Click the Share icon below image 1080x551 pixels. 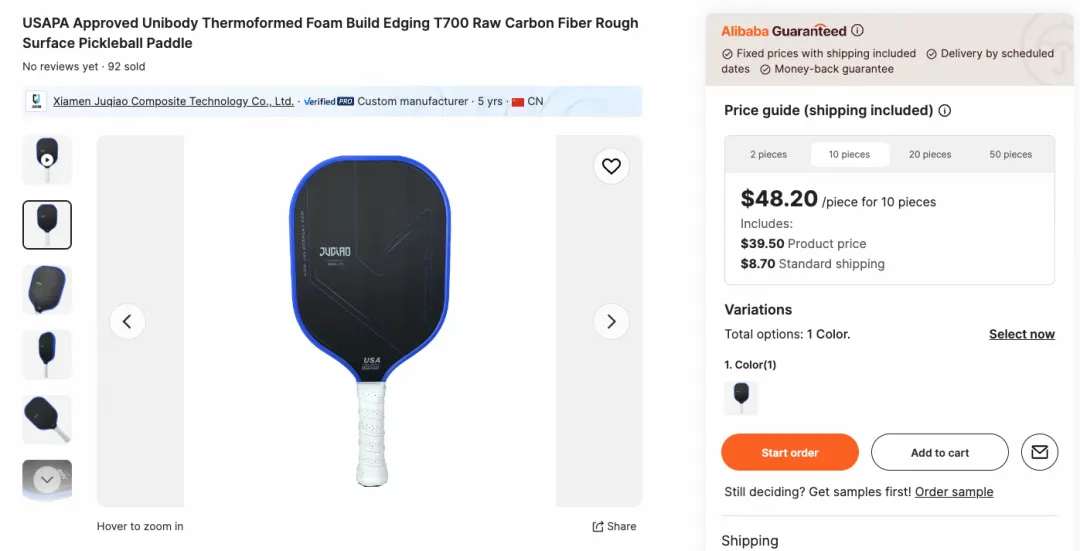(x=614, y=526)
